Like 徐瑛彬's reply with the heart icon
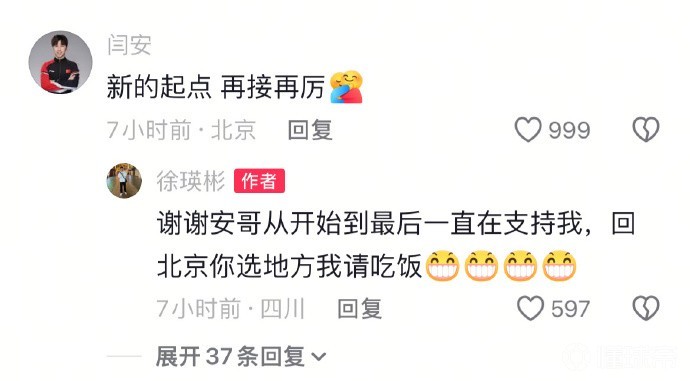Screen dimensions: 690x381 tap(530, 308)
